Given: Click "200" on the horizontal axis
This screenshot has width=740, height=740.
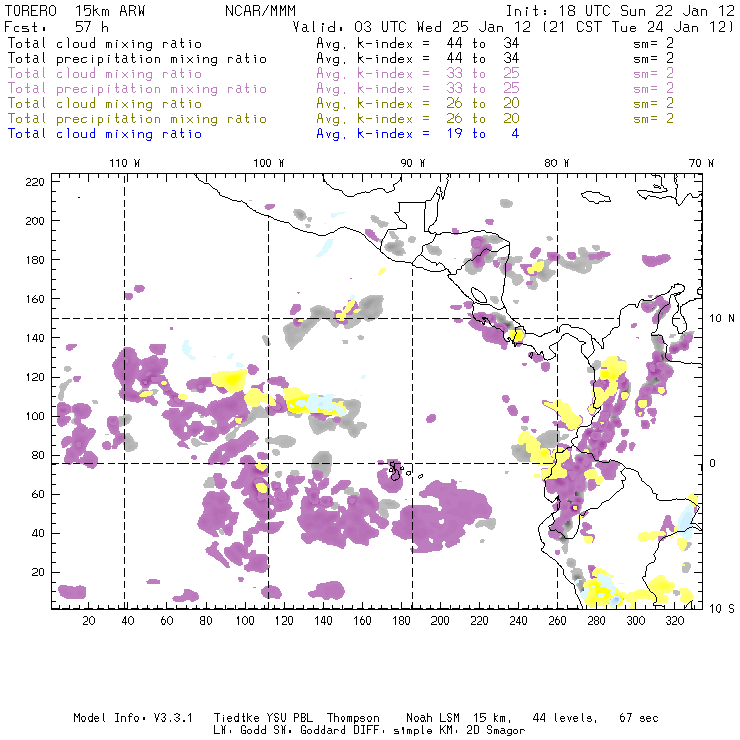Looking at the screenshot, I should pyautogui.click(x=440, y=621).
